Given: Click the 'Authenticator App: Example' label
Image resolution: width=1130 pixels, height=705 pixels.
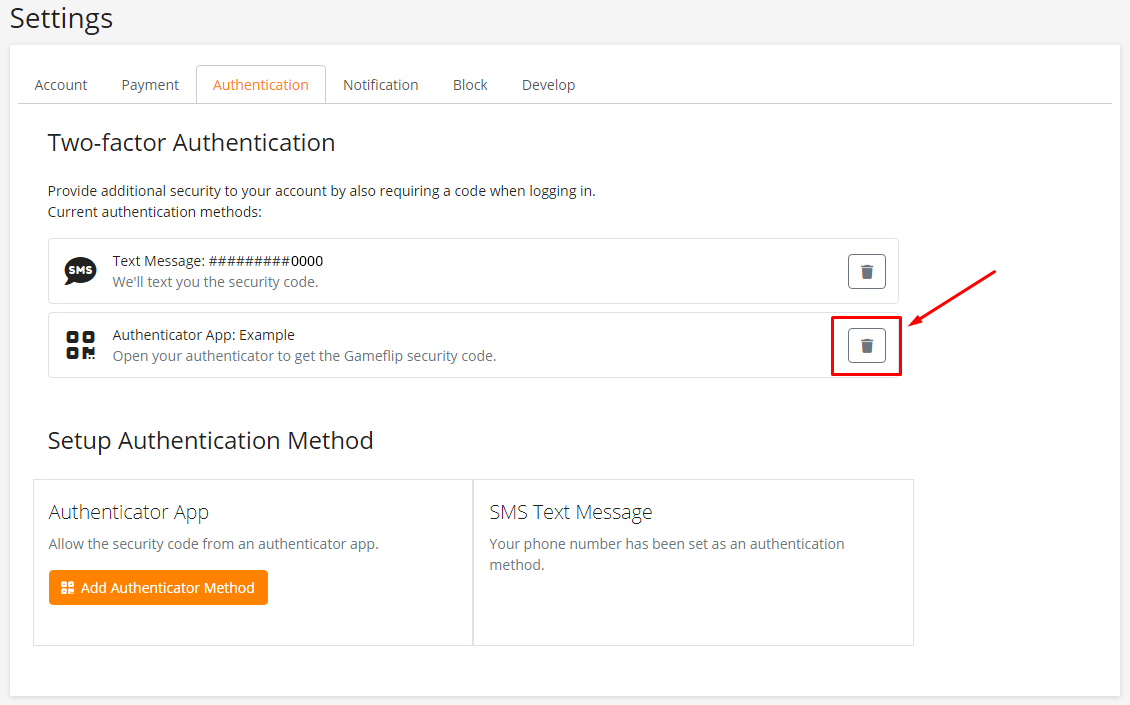Looking at the screenshot, I should click(x=203, y=335).
